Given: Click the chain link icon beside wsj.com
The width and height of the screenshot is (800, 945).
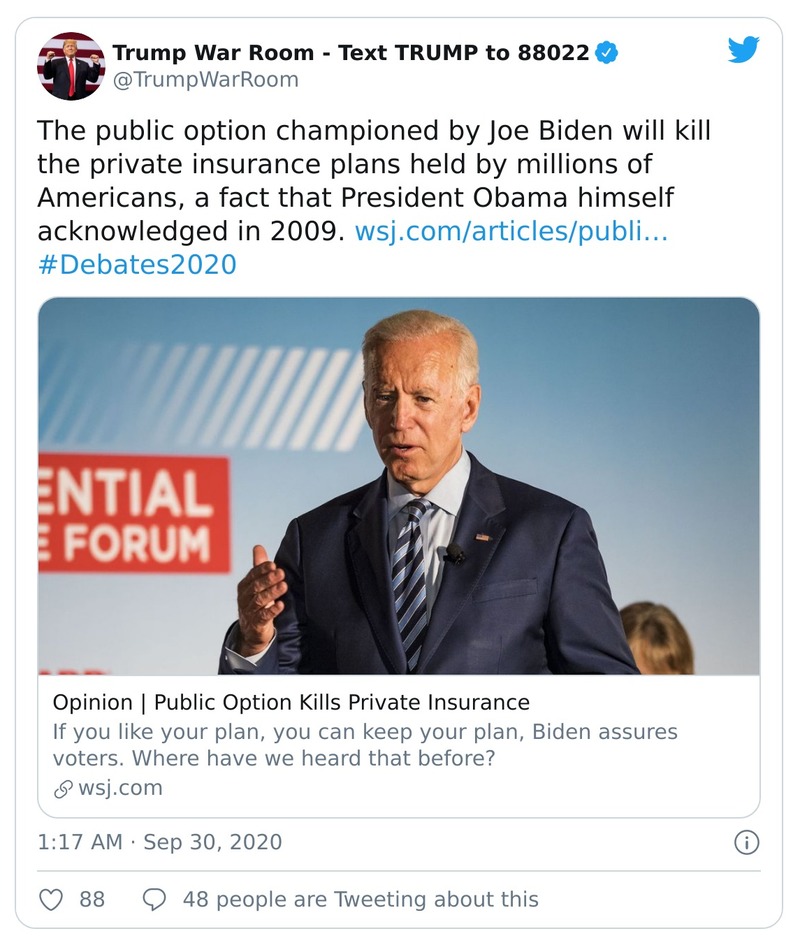Looking at the screenshot, I should 62,788.
